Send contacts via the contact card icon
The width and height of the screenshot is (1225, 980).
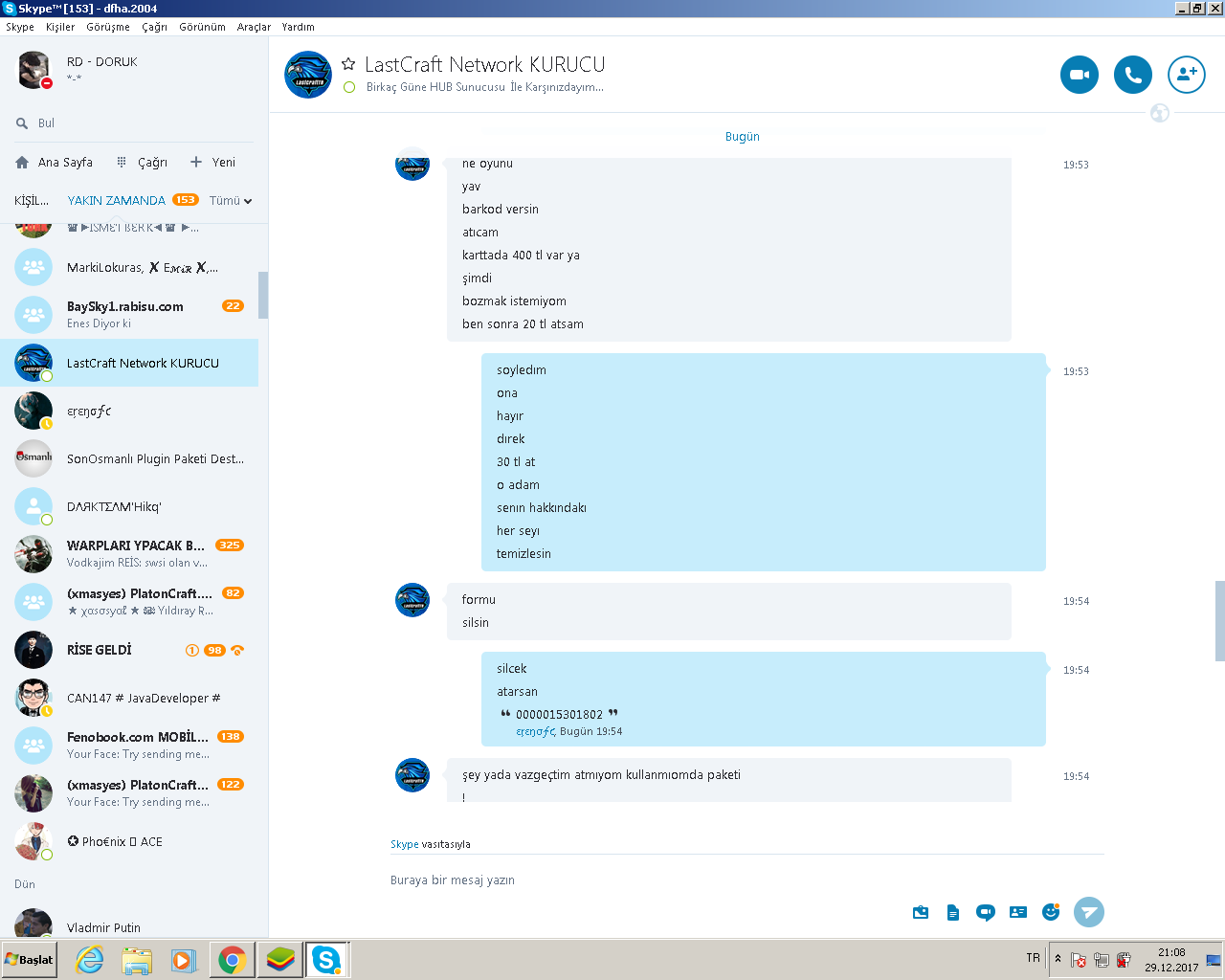[x=1018, y=912]
